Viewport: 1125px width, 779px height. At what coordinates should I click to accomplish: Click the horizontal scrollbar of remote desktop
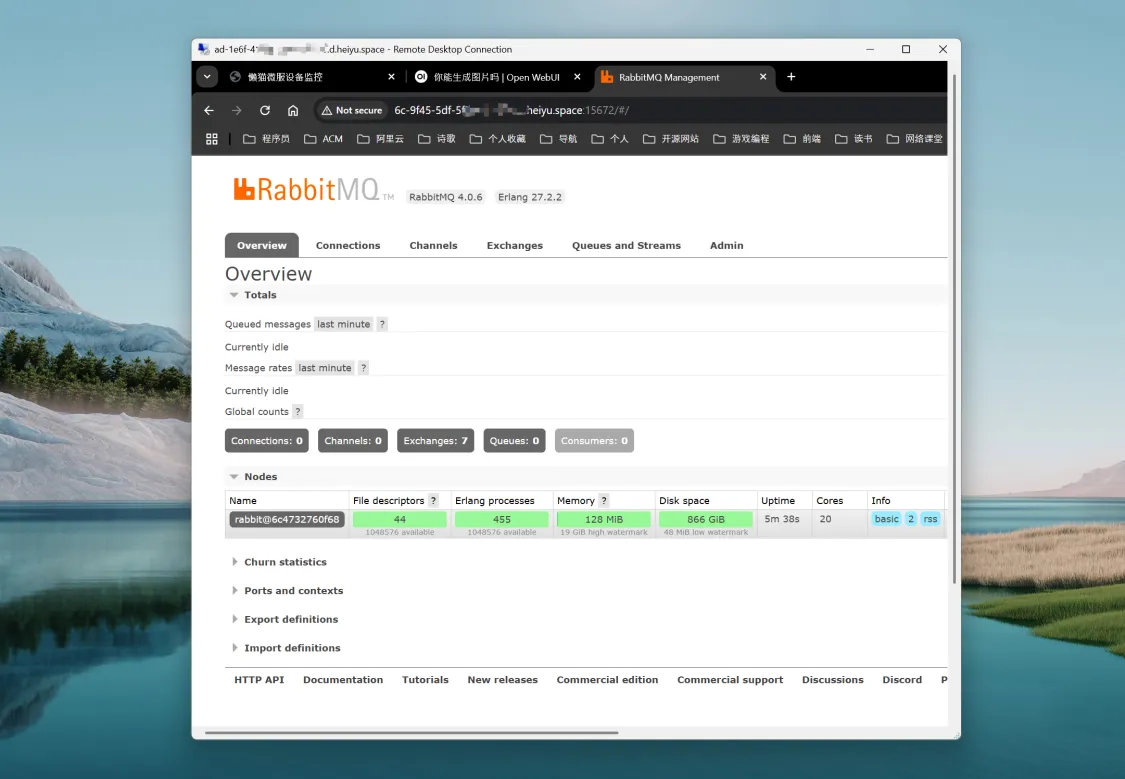point(411,732)
